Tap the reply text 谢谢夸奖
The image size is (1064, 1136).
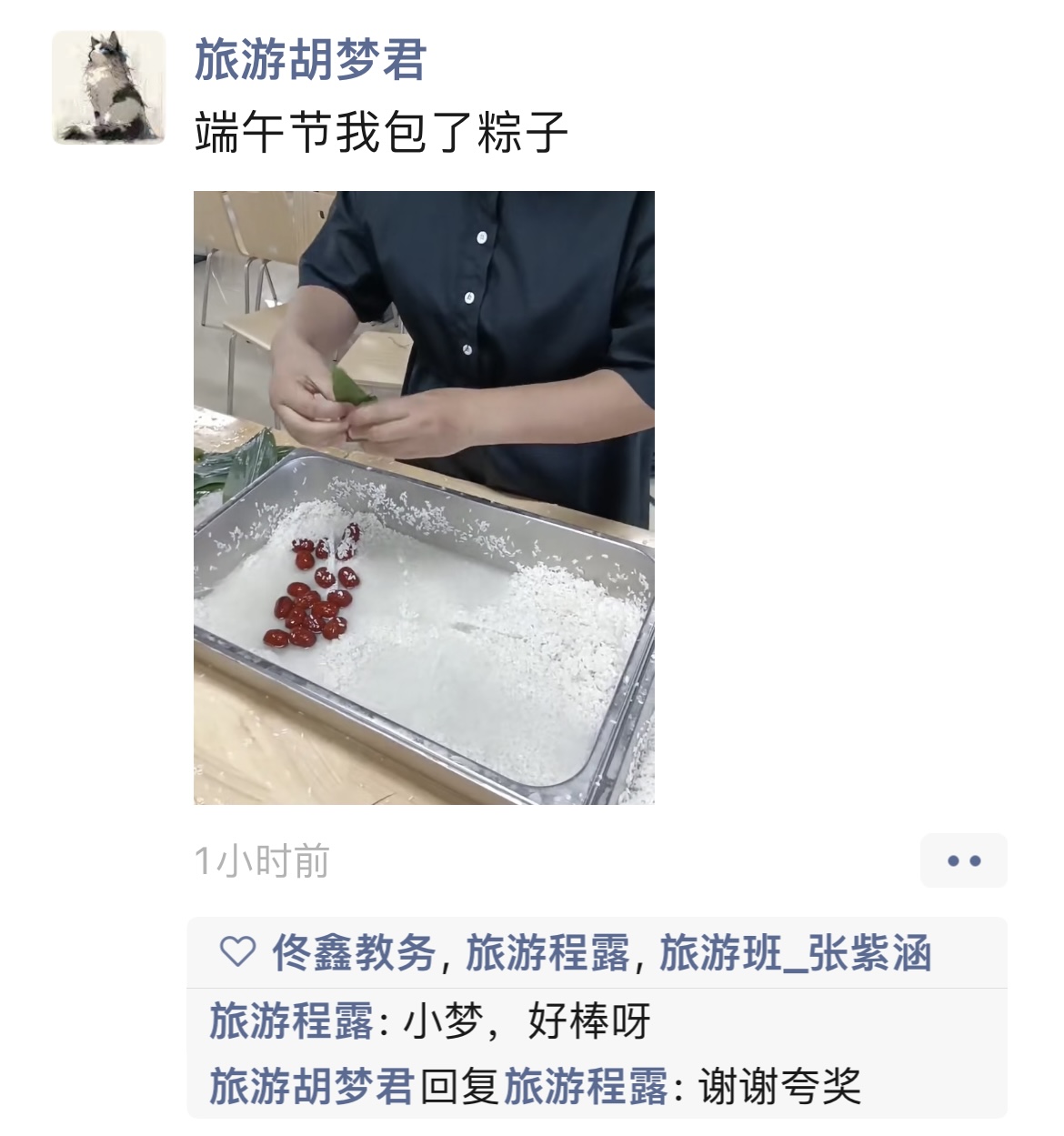pos(779,1086)
